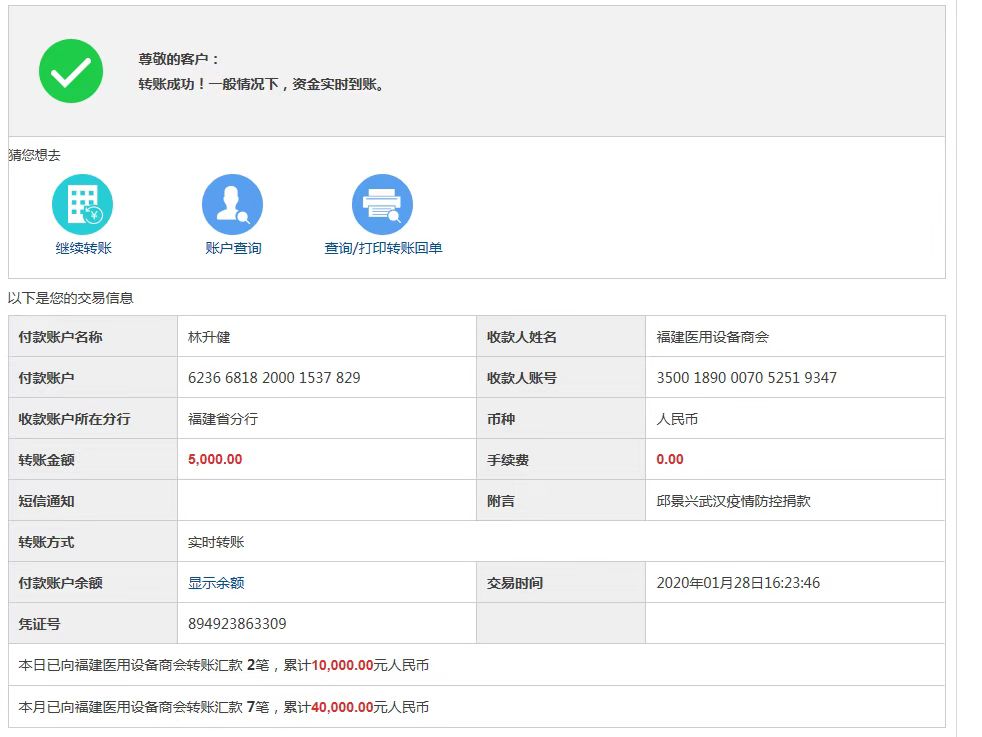This screenshot has width=982, height=737.
Task: Select the voucher number 894923863309
Action: tap(237, 624)
